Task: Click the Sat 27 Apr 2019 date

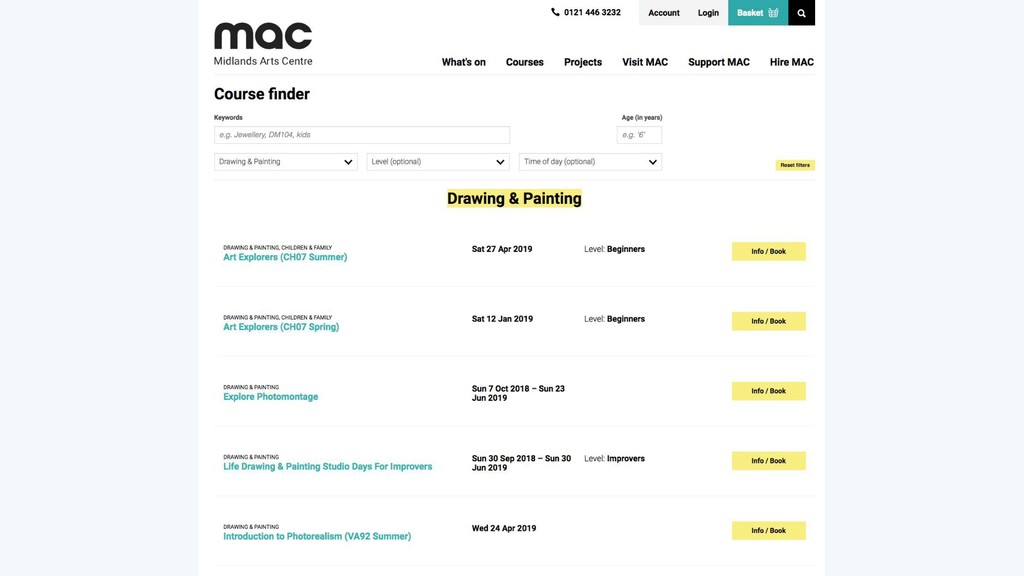Action: click(x=502, y=249)
